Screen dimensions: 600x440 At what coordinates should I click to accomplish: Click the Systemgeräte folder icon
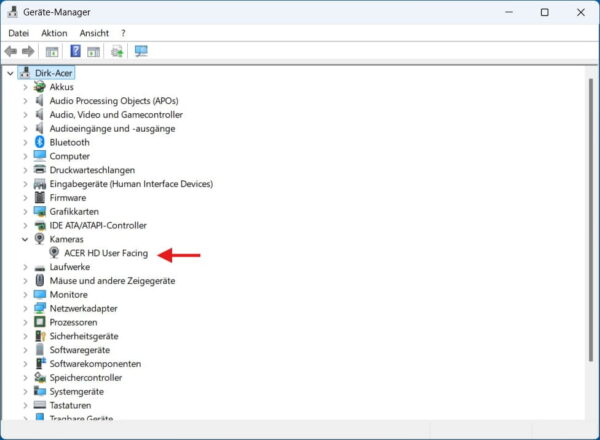40,391
